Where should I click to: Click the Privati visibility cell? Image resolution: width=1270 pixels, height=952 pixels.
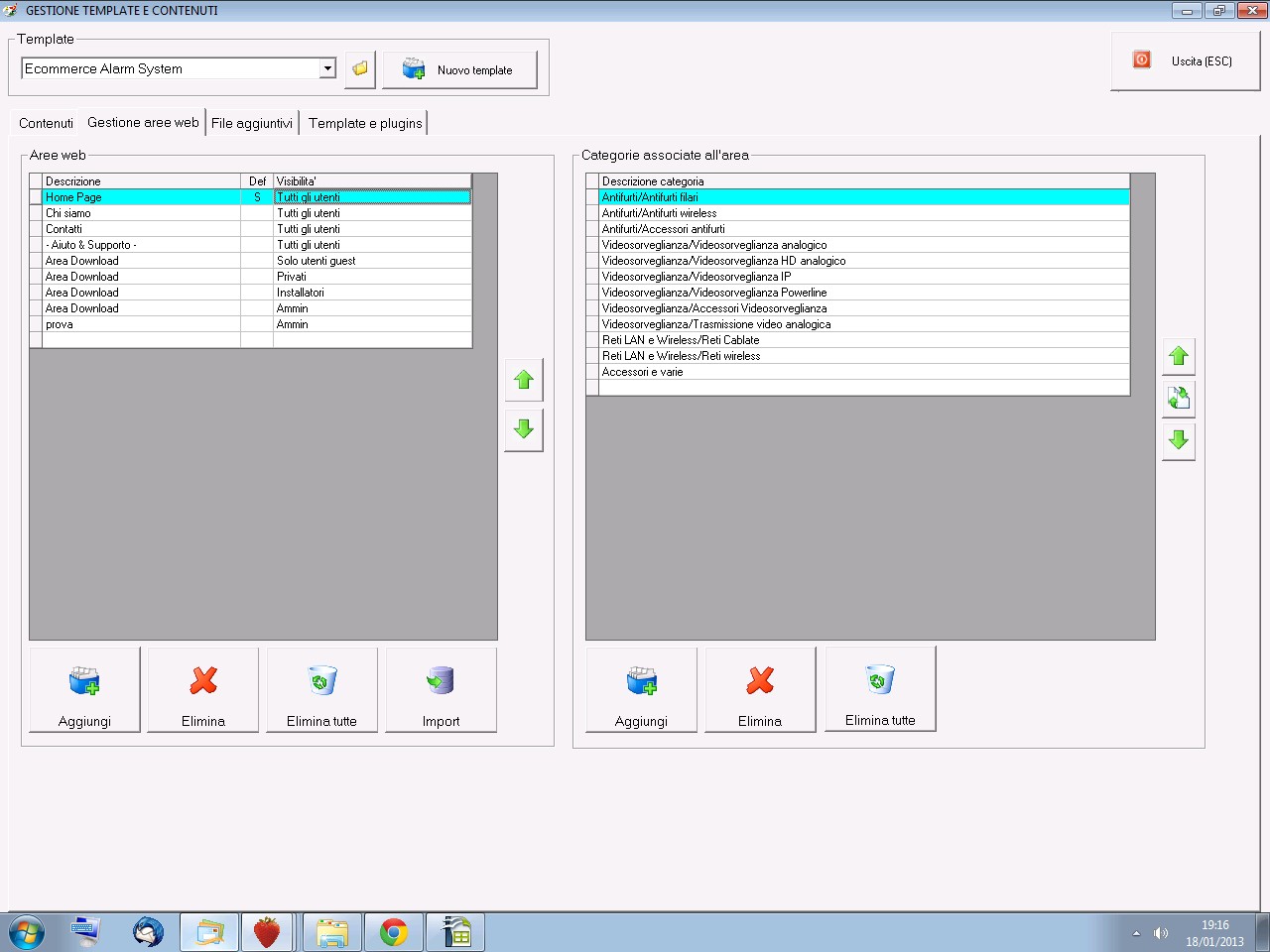[372, 277]
